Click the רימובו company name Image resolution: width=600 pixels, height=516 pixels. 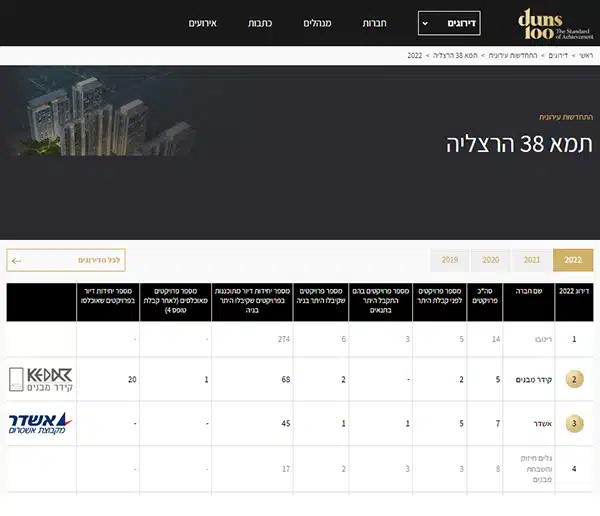click(543, 339)
